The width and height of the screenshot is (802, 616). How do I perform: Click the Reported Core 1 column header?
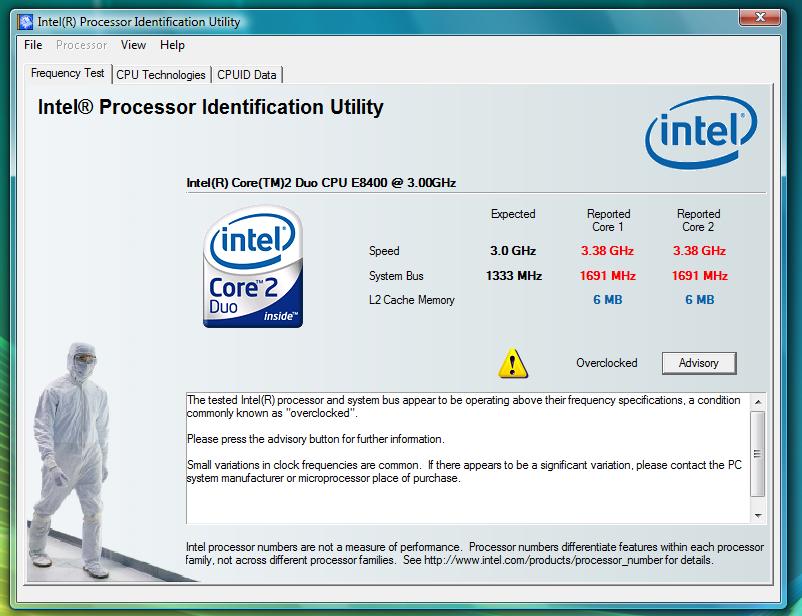608,221
